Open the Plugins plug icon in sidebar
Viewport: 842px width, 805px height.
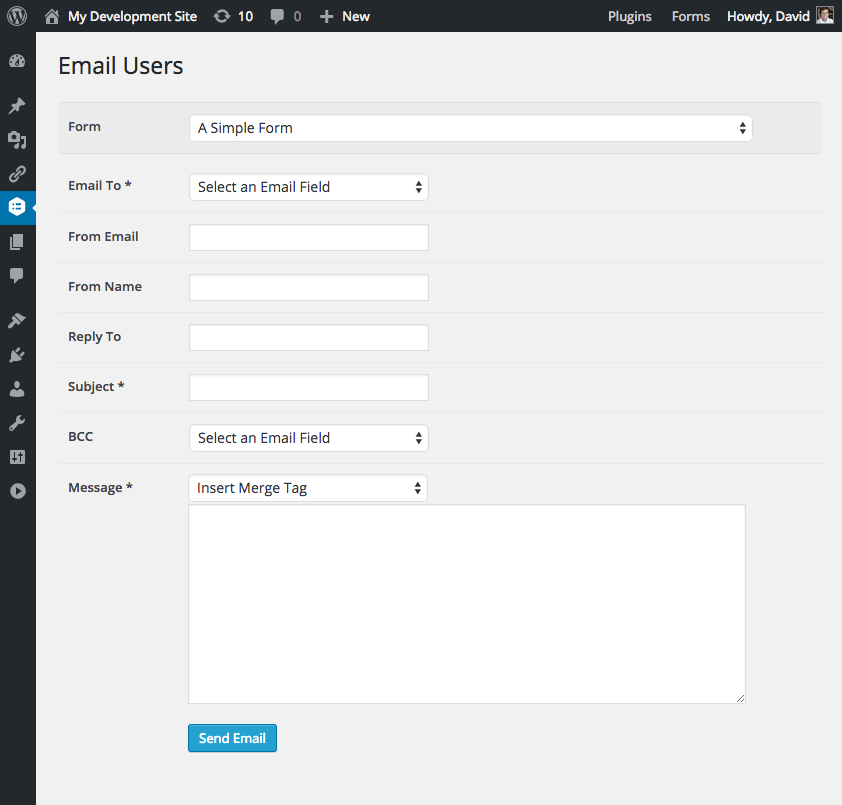pos(17,354)
